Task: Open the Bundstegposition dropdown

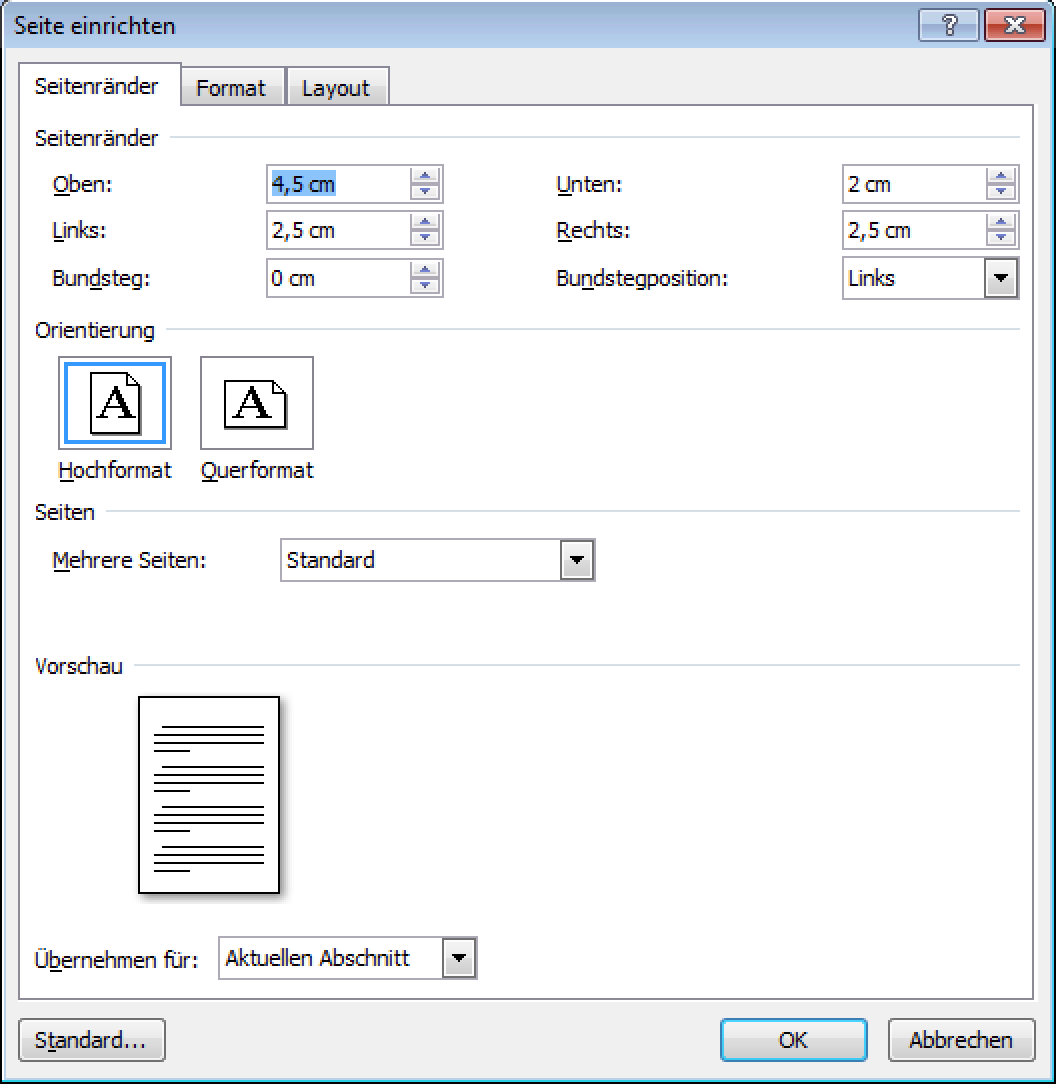Action: pyautogui.click(x=1001, y=279)
